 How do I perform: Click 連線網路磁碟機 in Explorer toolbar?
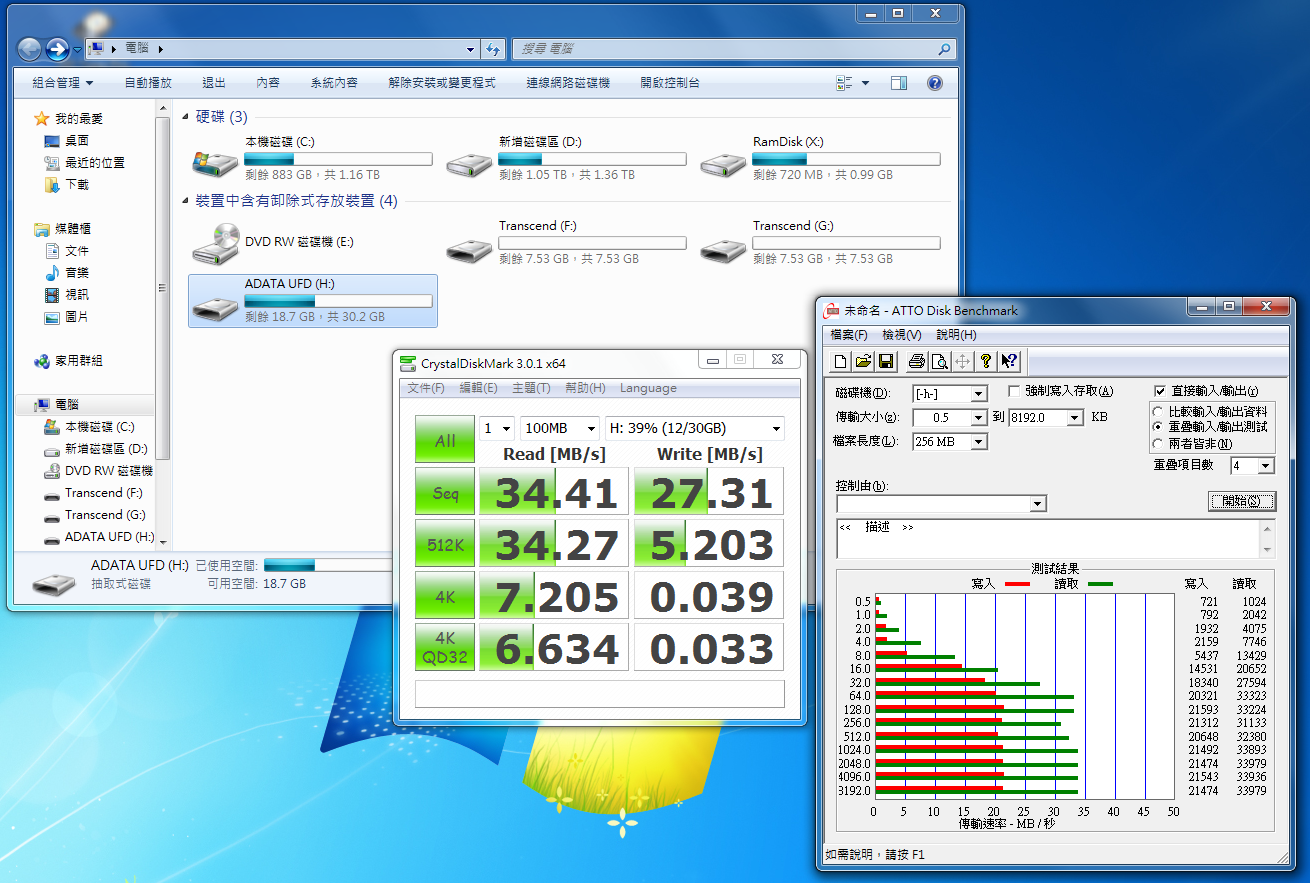[x=568, y=83]
